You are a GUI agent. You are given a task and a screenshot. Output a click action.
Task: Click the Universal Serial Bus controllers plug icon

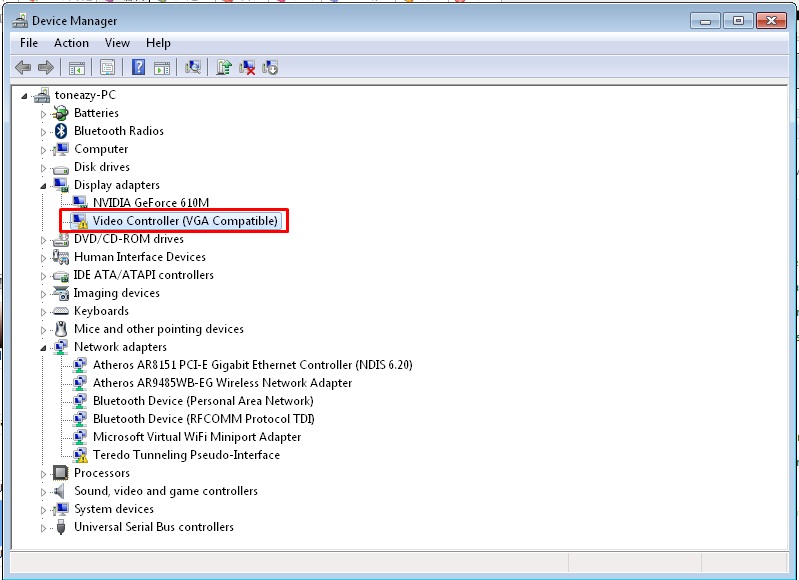61,527
